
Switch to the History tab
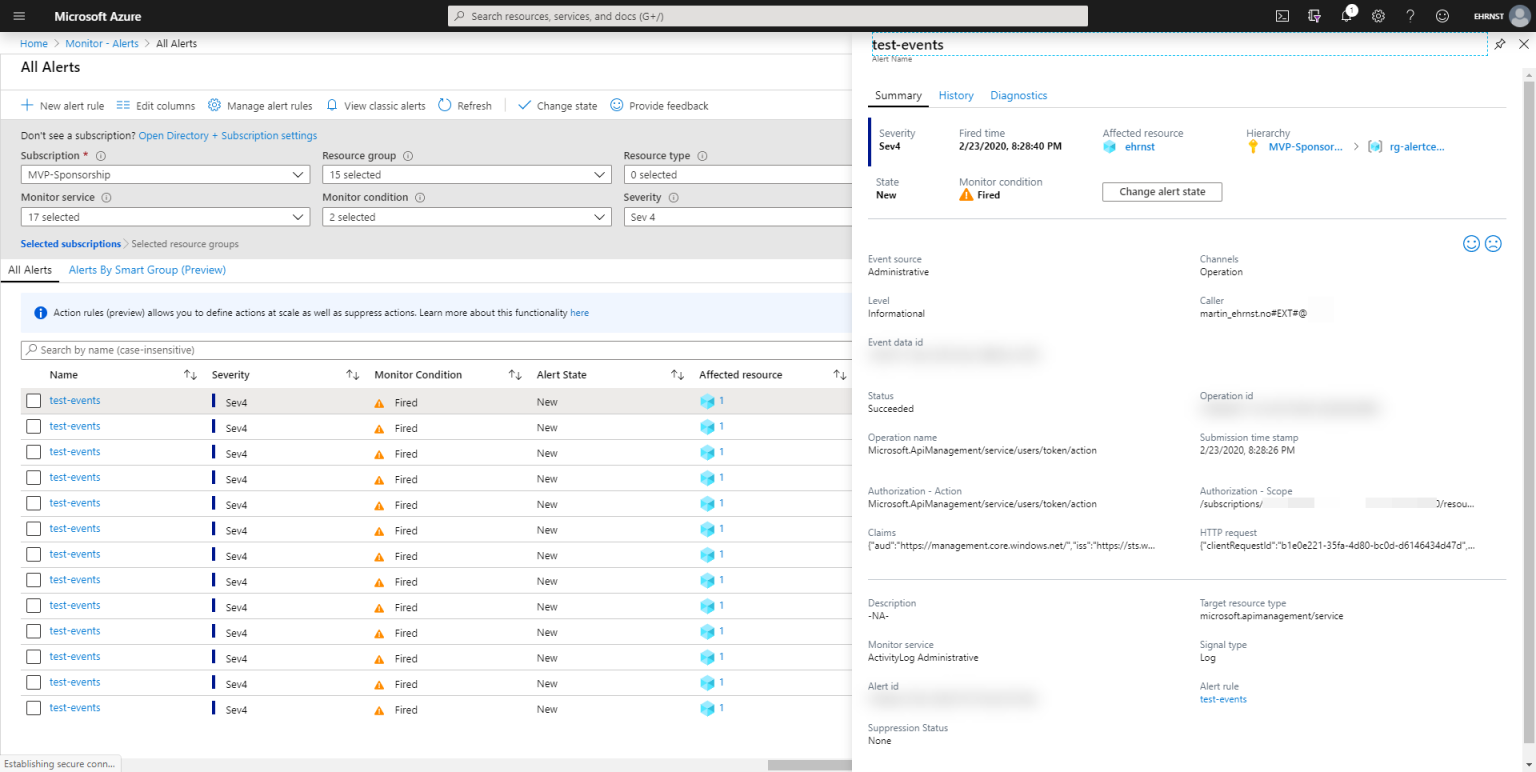click(956, 95)
